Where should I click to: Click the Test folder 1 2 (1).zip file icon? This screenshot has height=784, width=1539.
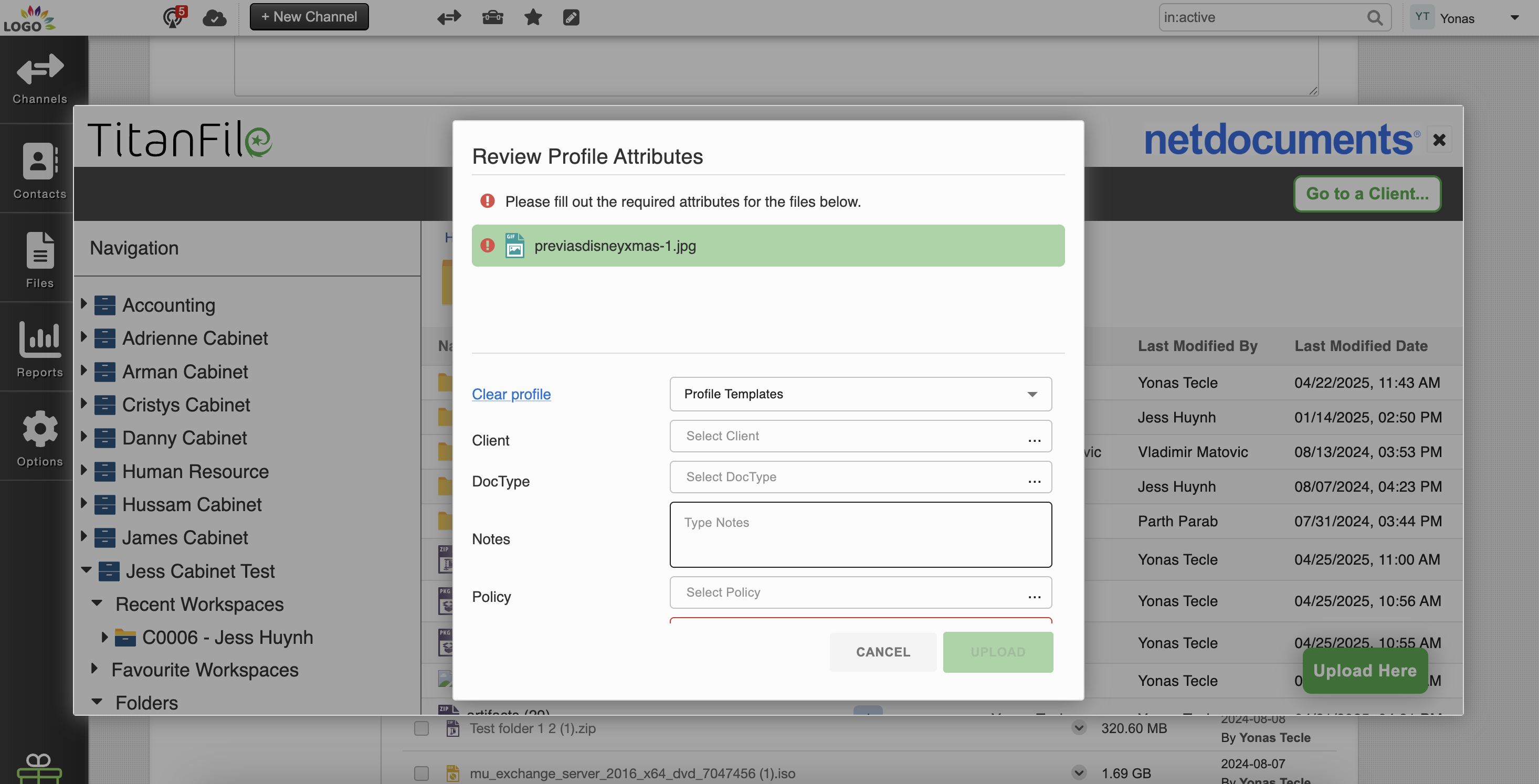[453, 728]
